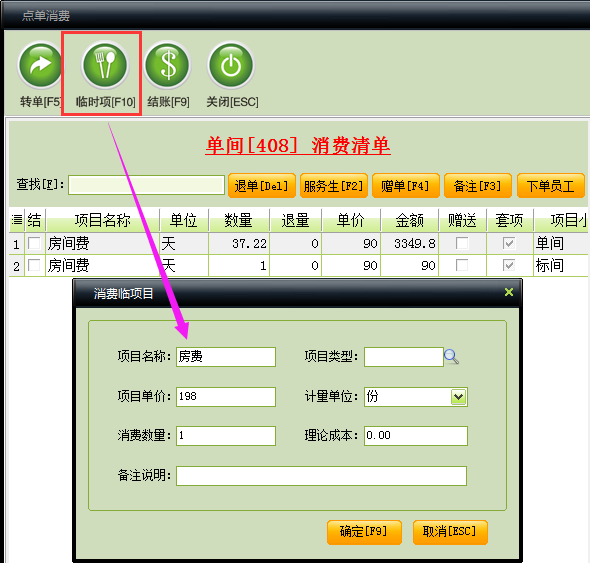Click the magnifier next to 项目类型
This screenshot has height=563, width=590.
(451, 356)
